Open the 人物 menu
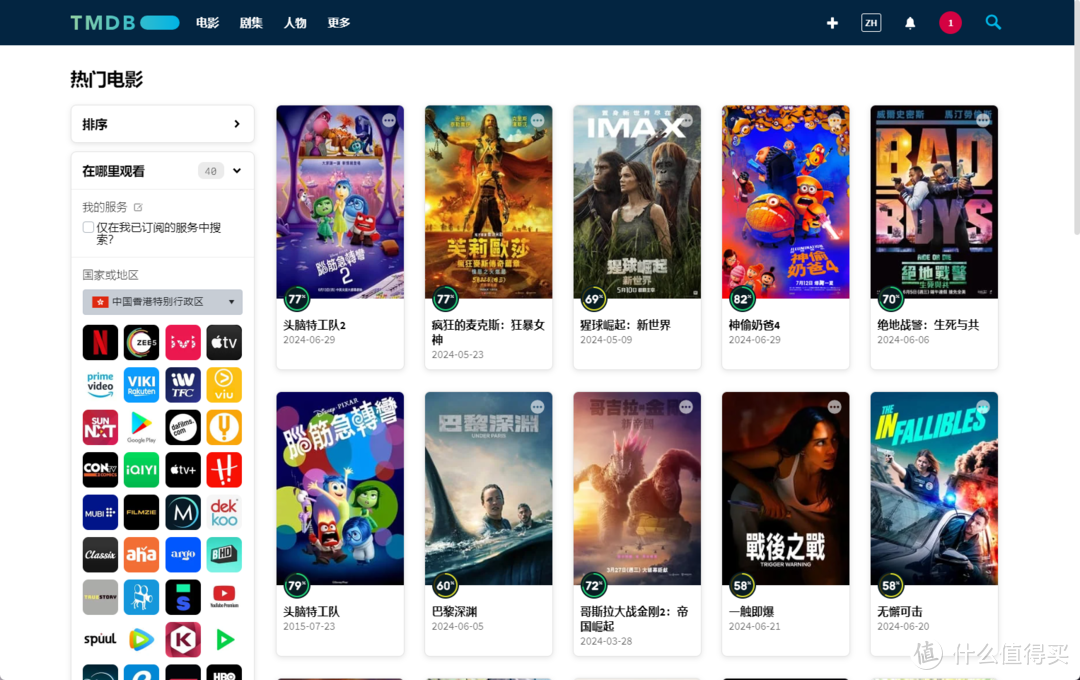1080x680 pixels. pyautogui.click(x=295, y=23)
